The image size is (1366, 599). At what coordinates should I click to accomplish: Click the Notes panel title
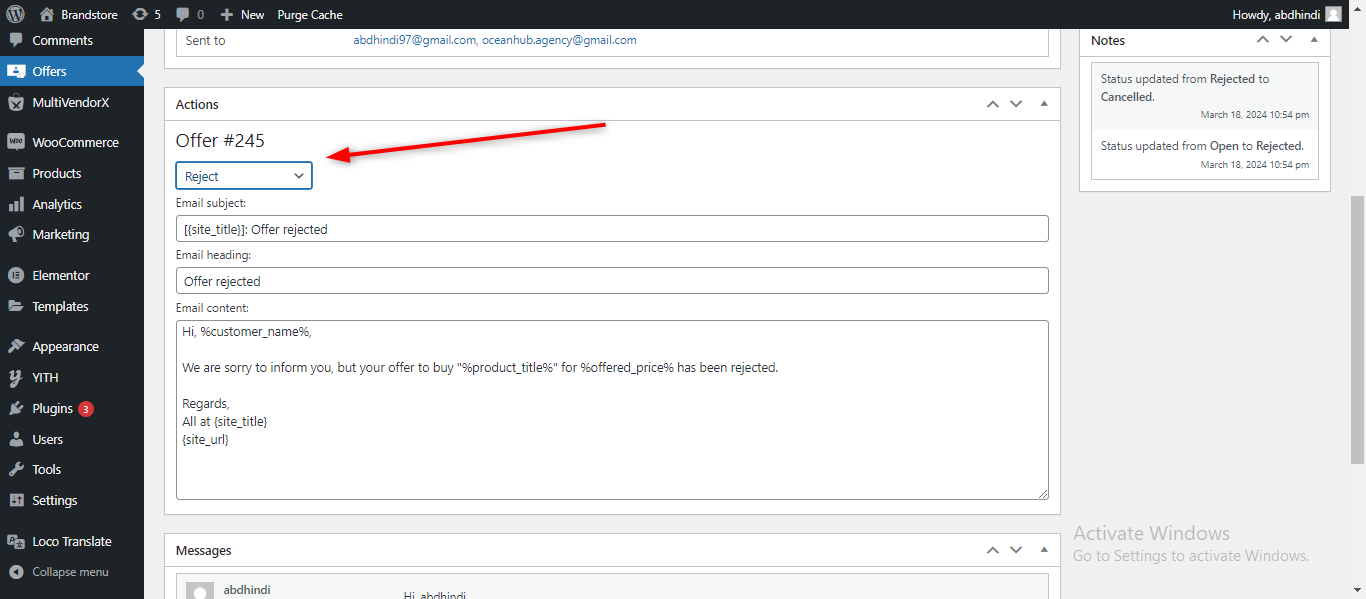(x=1108, y=40)
